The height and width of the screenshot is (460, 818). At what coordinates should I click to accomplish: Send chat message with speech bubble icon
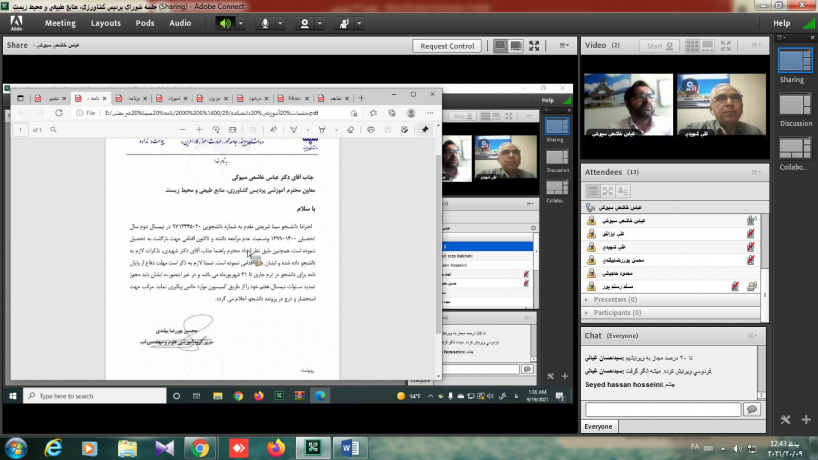(x=752, y=409)
